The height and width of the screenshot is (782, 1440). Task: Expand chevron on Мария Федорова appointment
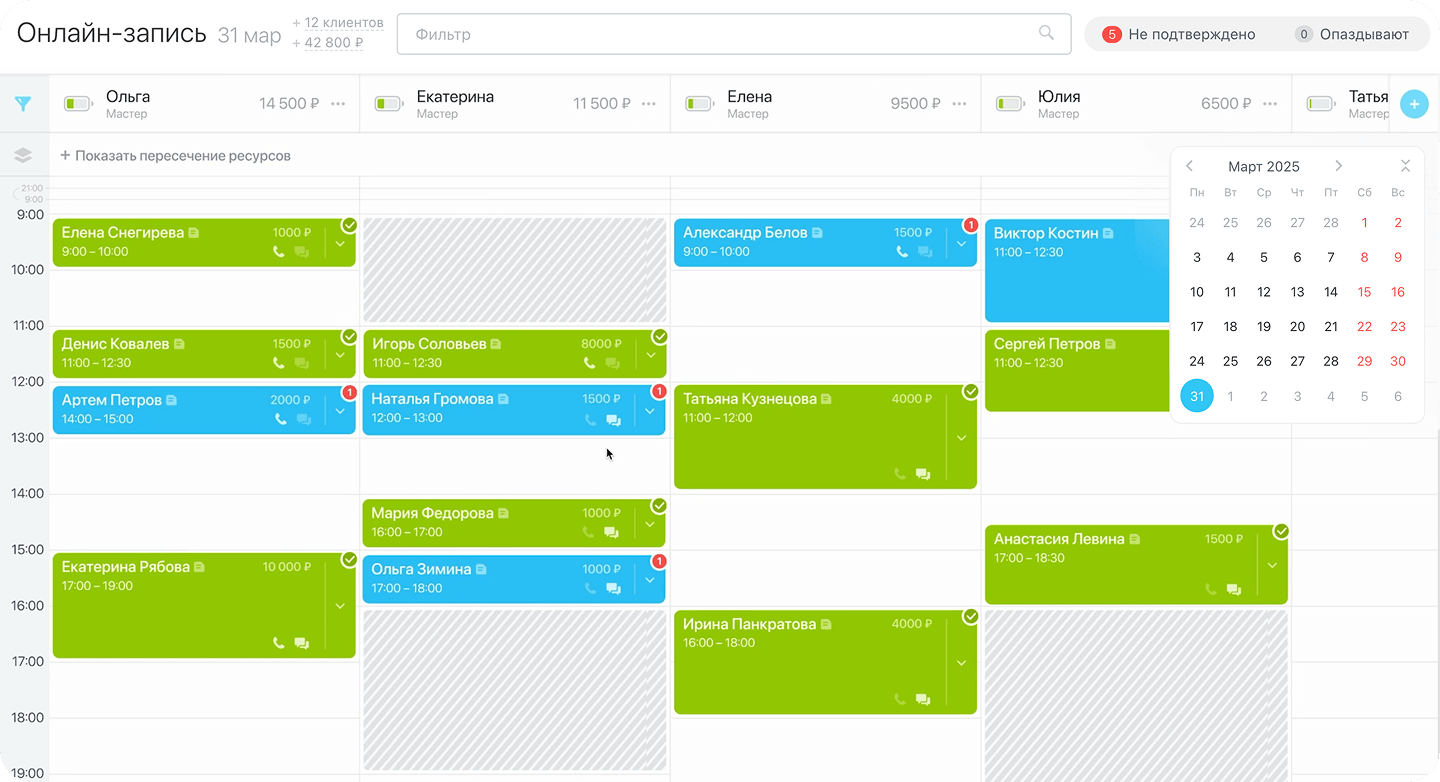point(650,523)
